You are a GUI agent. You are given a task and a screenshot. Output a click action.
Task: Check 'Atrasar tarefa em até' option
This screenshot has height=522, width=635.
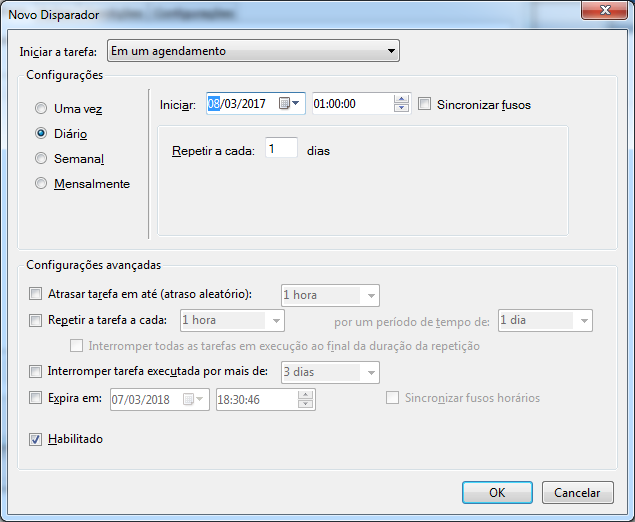click(37, 295)
